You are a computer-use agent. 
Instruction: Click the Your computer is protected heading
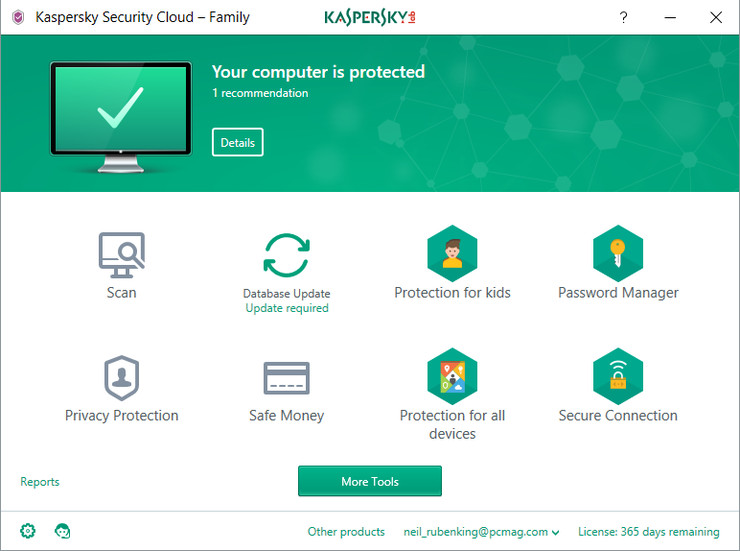pyautogui.click(x=319, y=72)
